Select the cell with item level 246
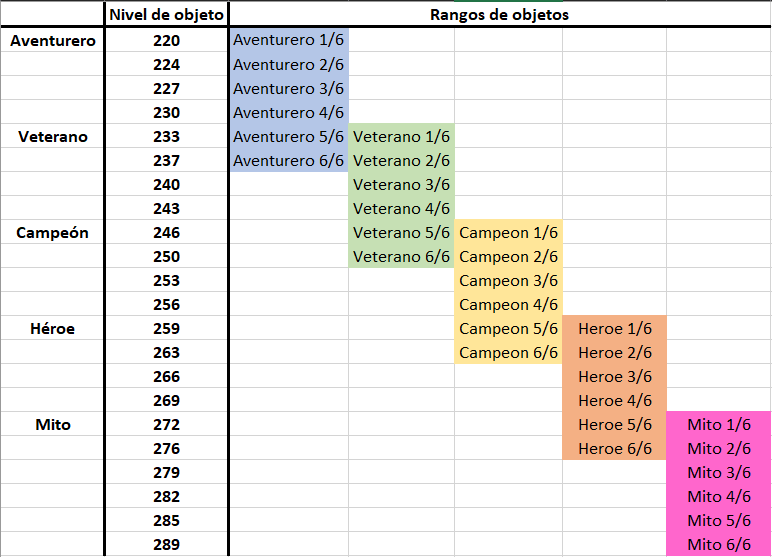772x557 pixels. pyautogui.click(x=167, y=233)
